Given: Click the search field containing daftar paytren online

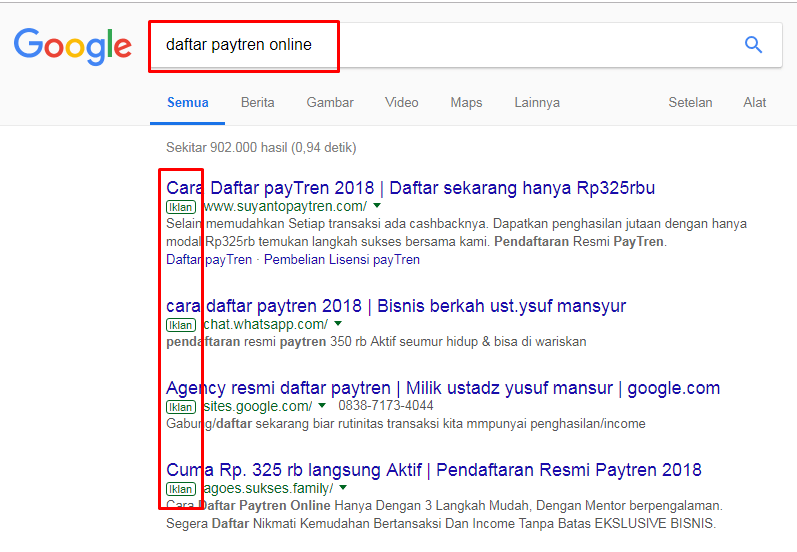Looking at the screenshot, I should [466, 45].
